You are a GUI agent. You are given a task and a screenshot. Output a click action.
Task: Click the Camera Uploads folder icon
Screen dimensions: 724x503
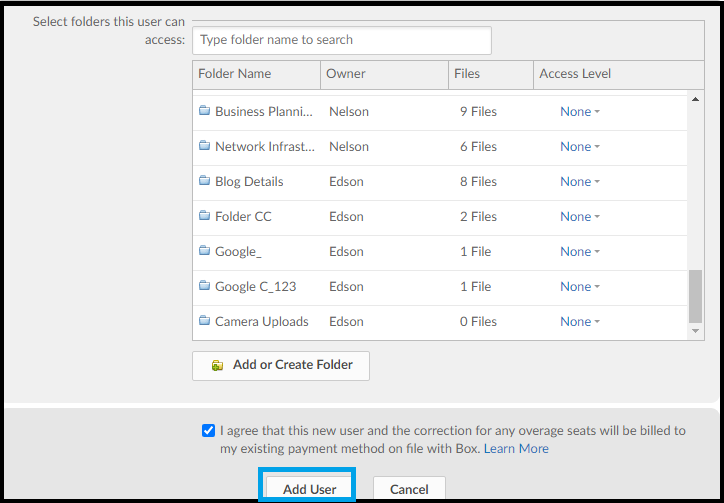pos(204,321)
